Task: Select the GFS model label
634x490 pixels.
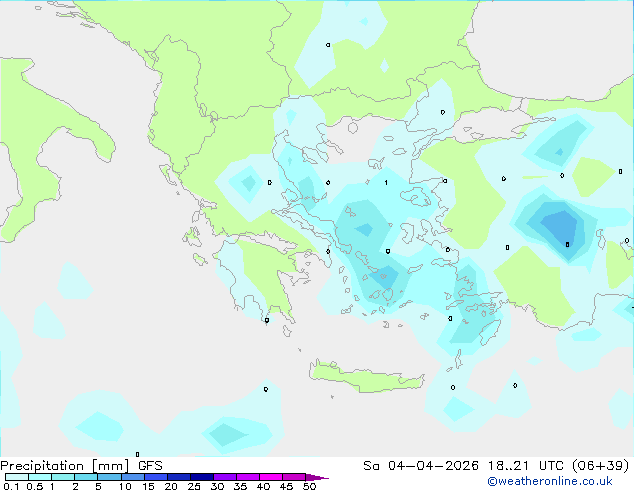Action: 150,466
